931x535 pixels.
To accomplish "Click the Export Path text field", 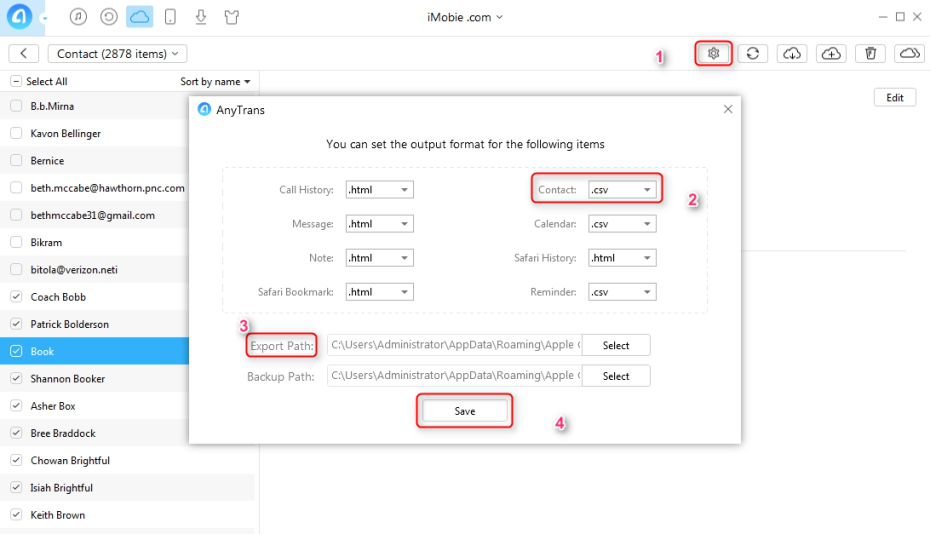I will click(455, 345).
